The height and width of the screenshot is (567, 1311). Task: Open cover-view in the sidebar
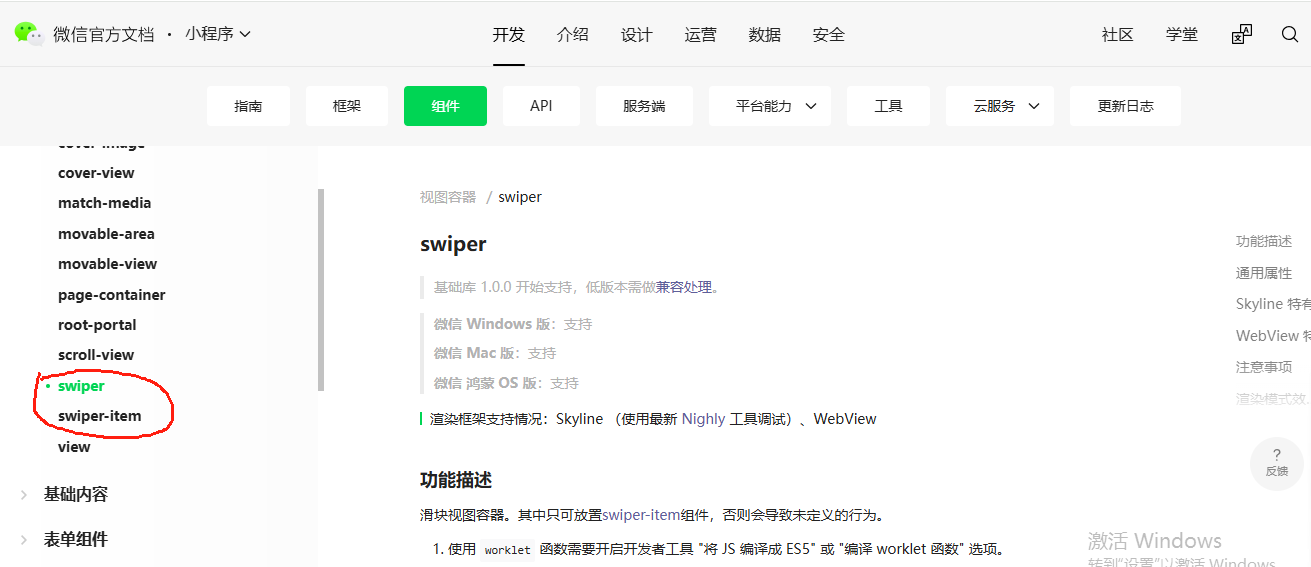point(96,173)
